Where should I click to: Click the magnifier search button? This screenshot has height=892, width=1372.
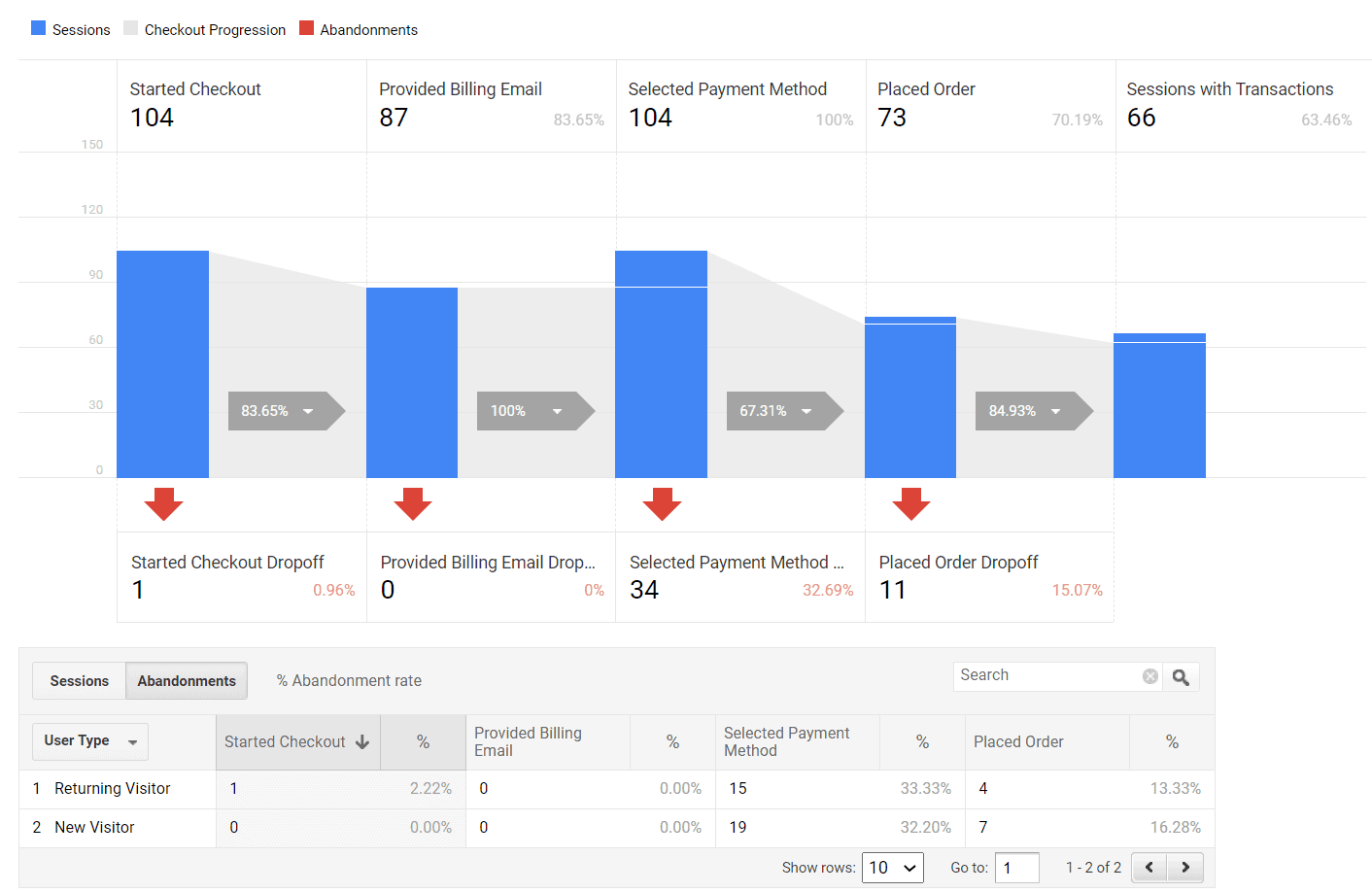coord(1181,676)
